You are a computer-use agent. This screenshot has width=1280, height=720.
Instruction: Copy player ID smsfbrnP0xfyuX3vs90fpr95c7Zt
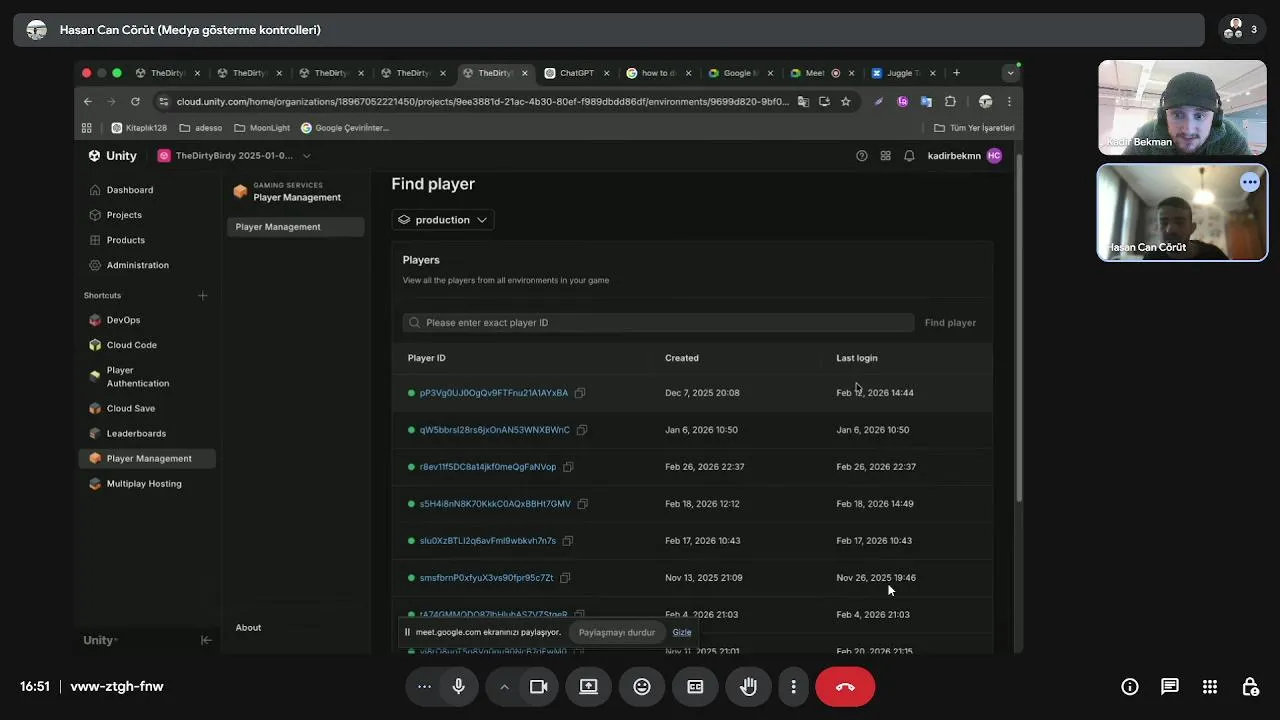(565, 578)
